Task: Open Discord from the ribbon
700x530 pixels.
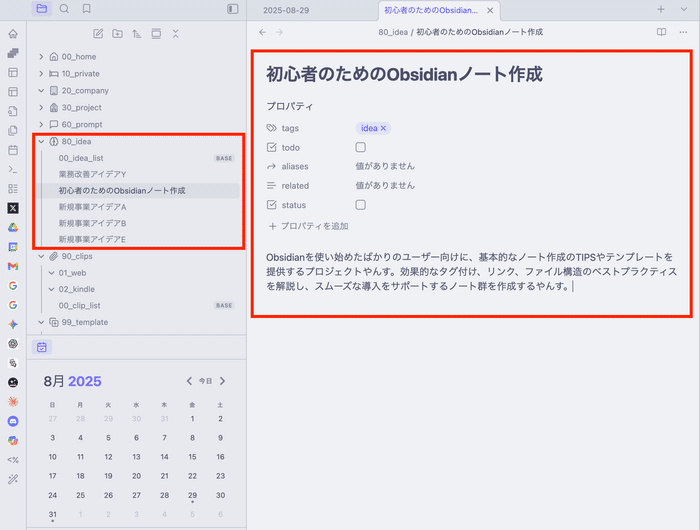Action: pyautogui.click(x=13, y=421)
